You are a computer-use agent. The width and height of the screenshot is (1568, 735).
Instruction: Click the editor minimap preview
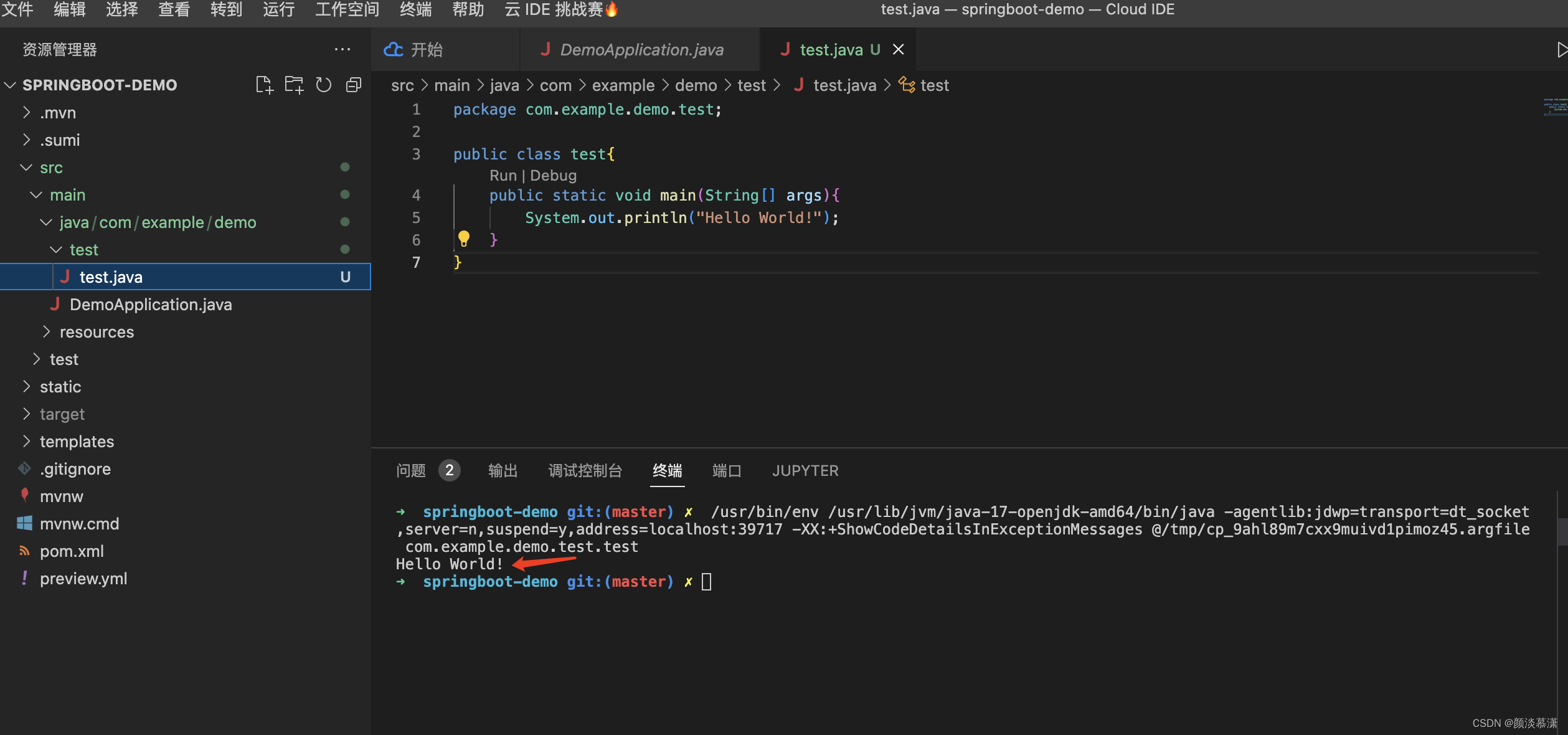pyautogui.click(x=1555, y=106)
